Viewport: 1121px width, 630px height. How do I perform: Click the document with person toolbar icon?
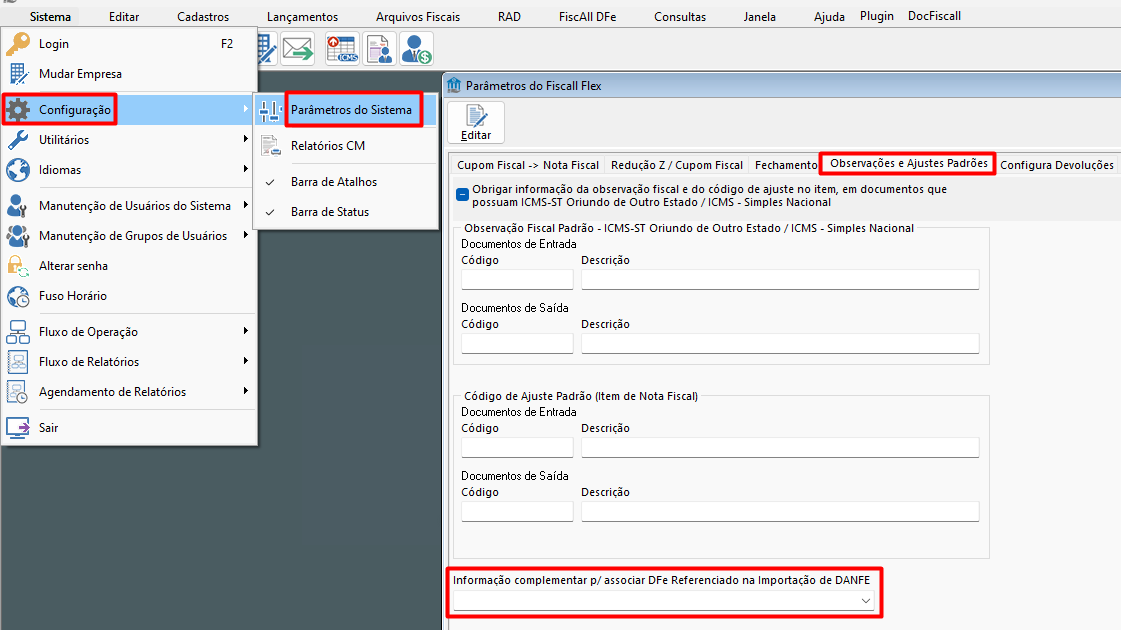click(379, 49)
